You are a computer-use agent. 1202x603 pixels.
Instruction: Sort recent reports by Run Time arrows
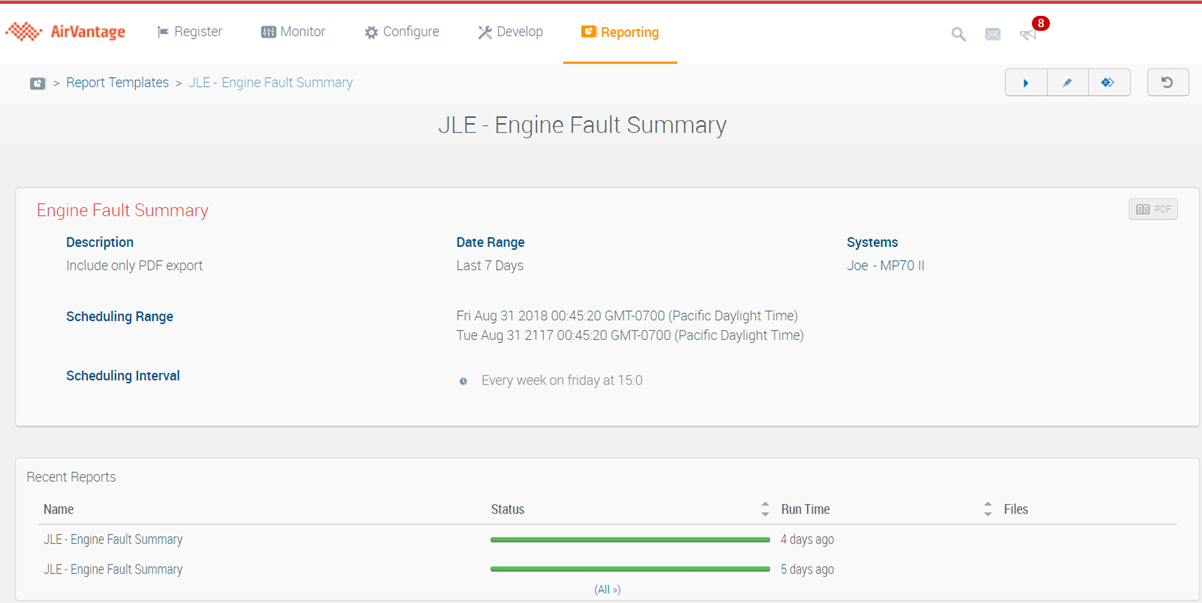[x=987, y=509]
